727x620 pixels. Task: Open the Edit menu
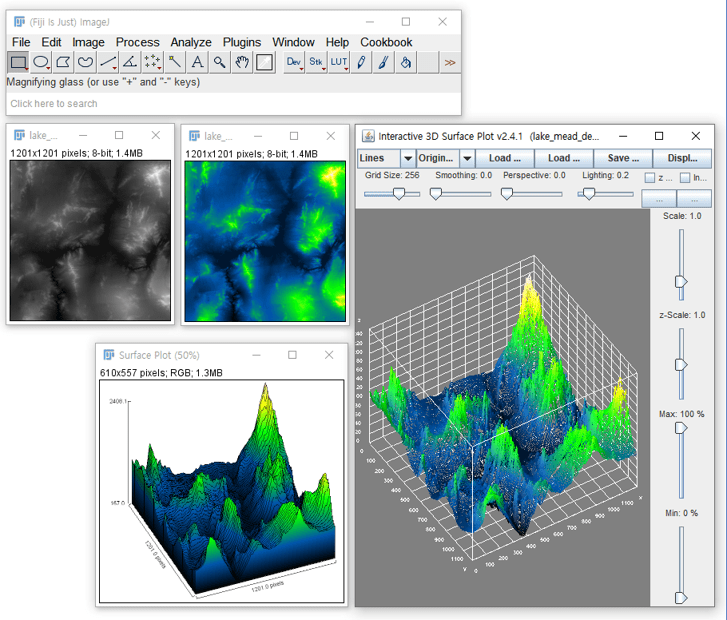point(51,42)
